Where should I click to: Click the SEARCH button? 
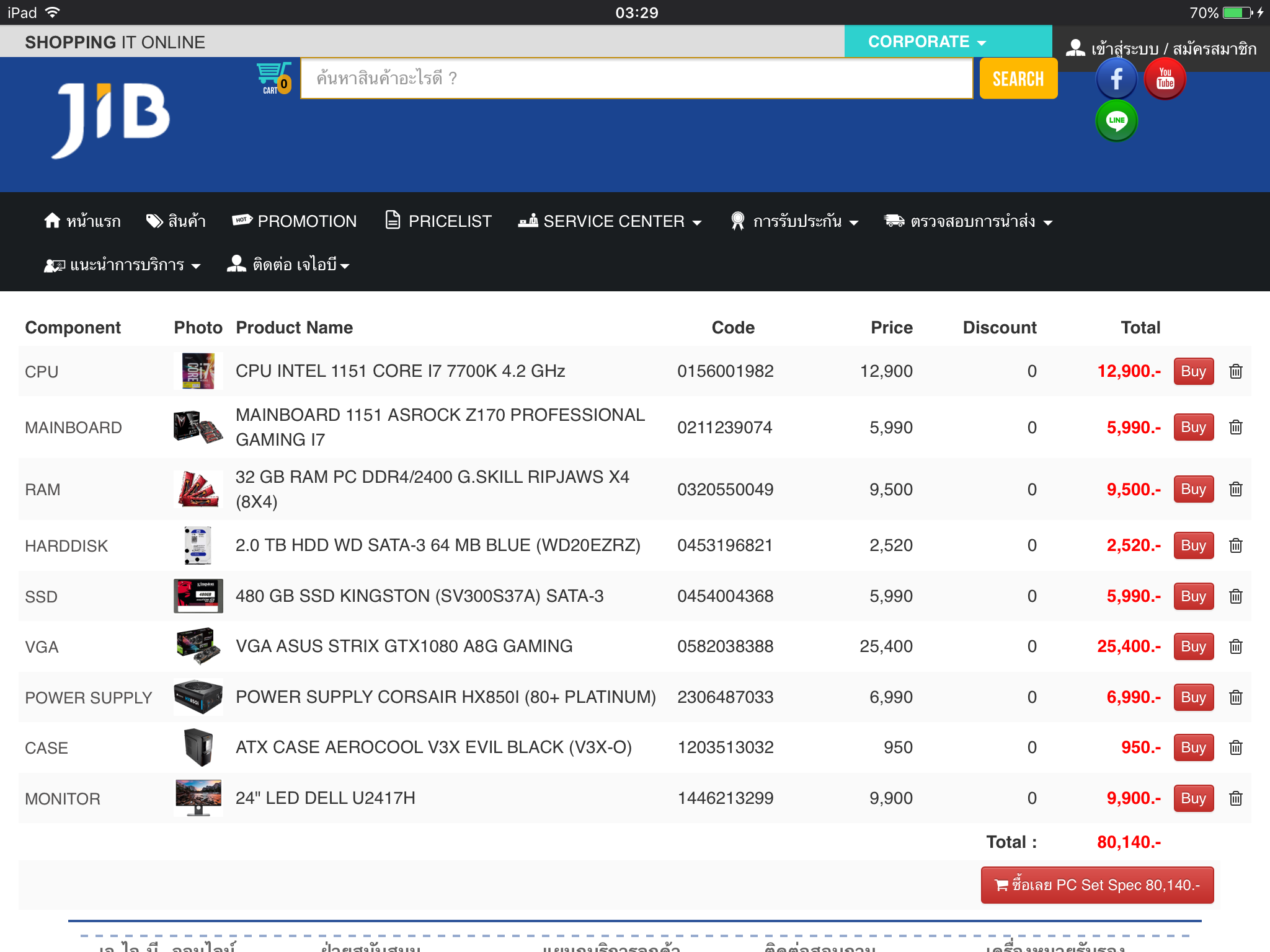tap(1018, 79)
